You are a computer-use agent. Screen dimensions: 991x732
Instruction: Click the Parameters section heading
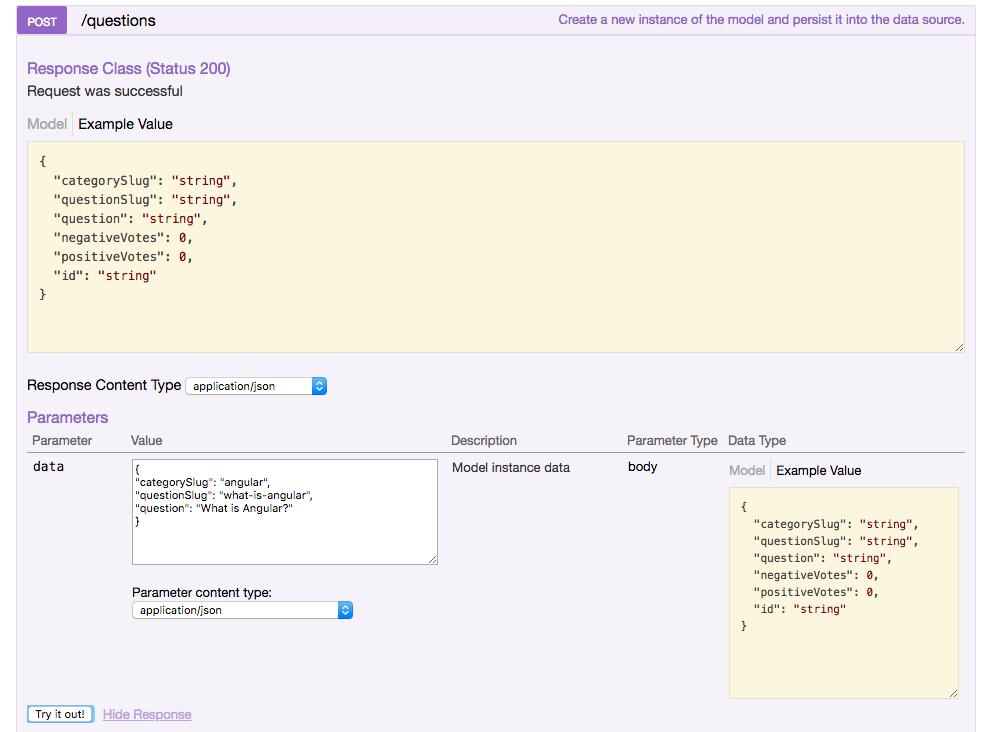[x=68, y=417]
